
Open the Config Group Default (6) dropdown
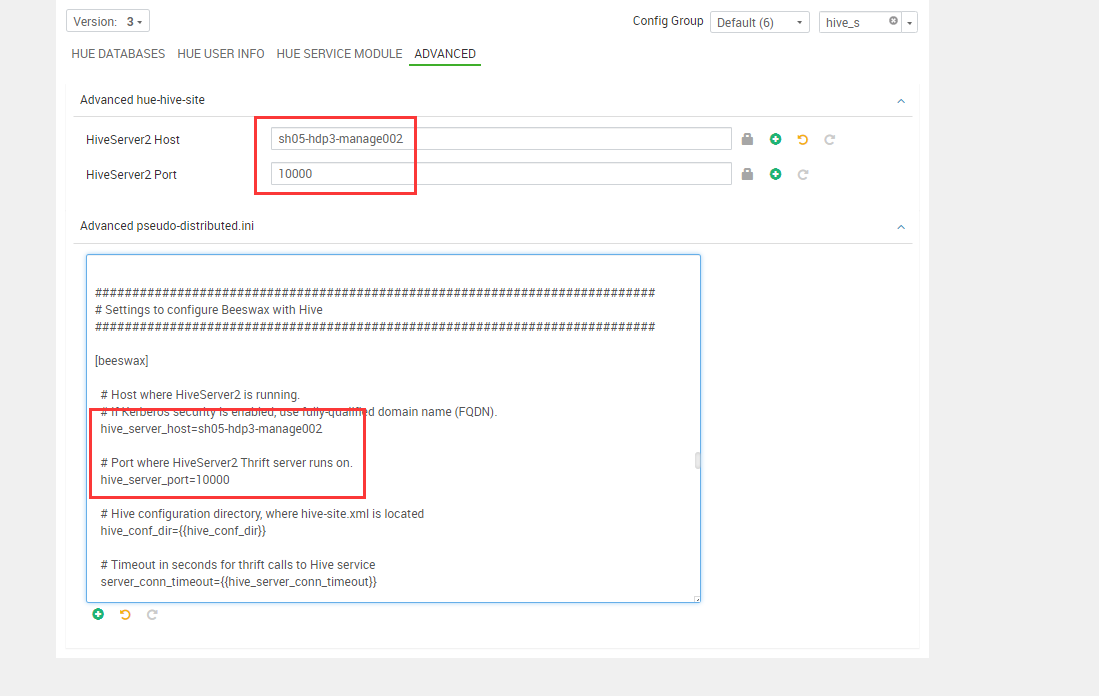760,22
